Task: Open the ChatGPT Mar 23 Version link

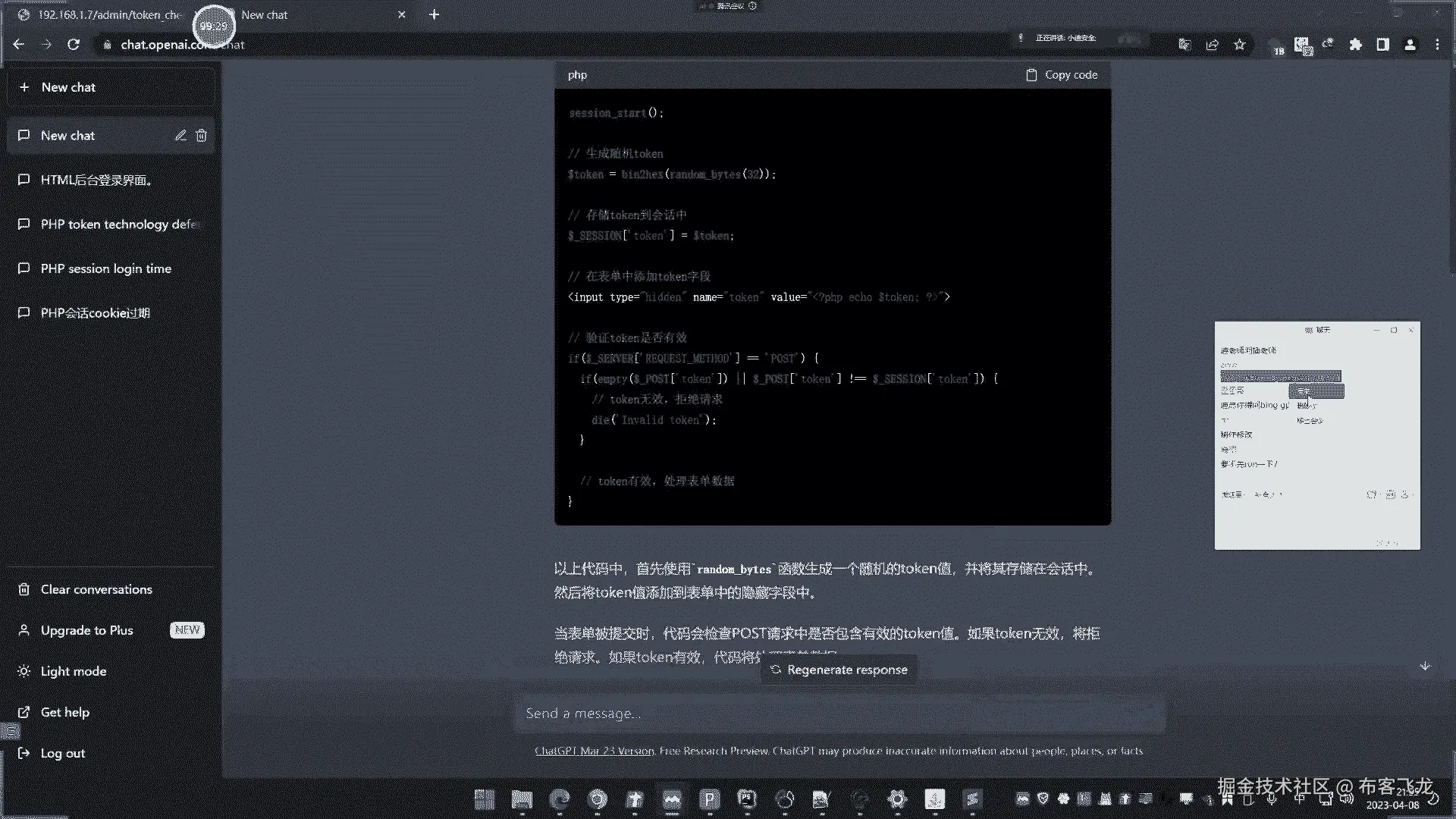Action: click(x=594, y=751)
